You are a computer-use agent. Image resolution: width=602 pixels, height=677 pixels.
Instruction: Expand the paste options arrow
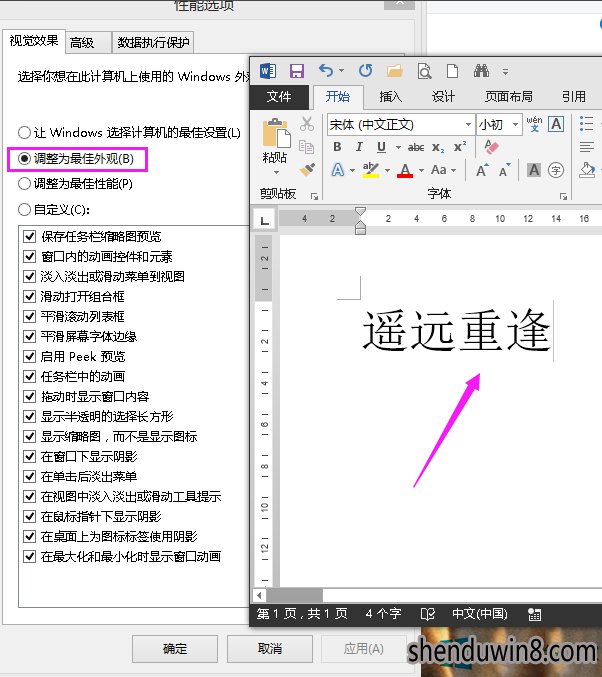(x=276, y=172)
